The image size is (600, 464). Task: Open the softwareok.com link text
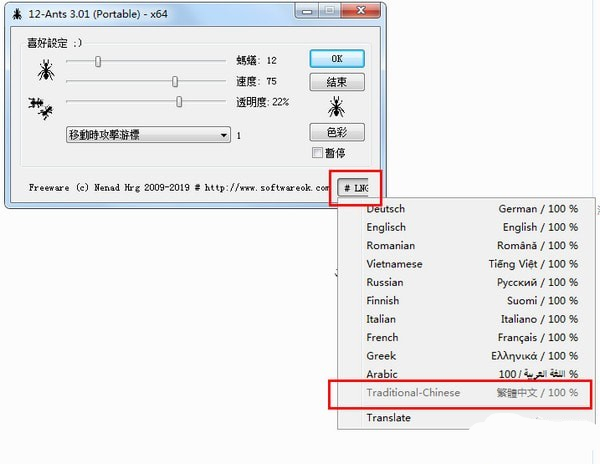(266, 188)
